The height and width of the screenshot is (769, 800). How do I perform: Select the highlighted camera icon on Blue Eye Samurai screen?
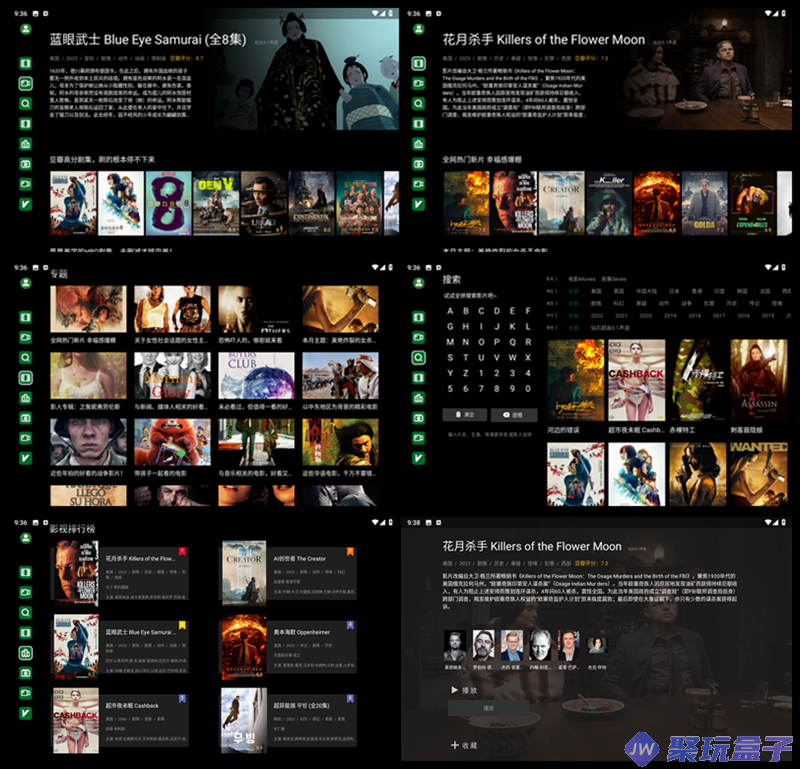26,83
